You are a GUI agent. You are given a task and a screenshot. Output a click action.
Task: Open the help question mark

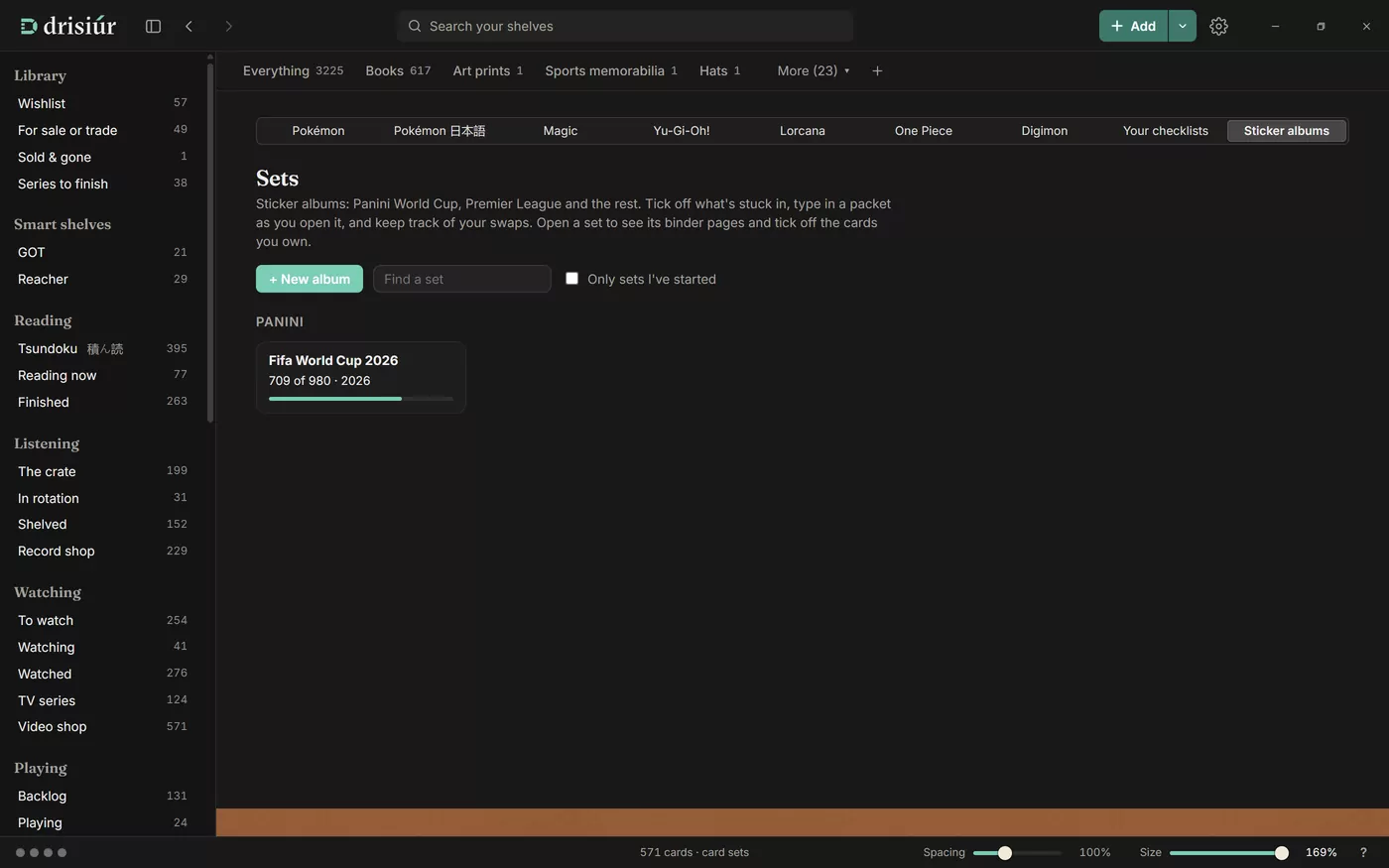click(1363, 852)
